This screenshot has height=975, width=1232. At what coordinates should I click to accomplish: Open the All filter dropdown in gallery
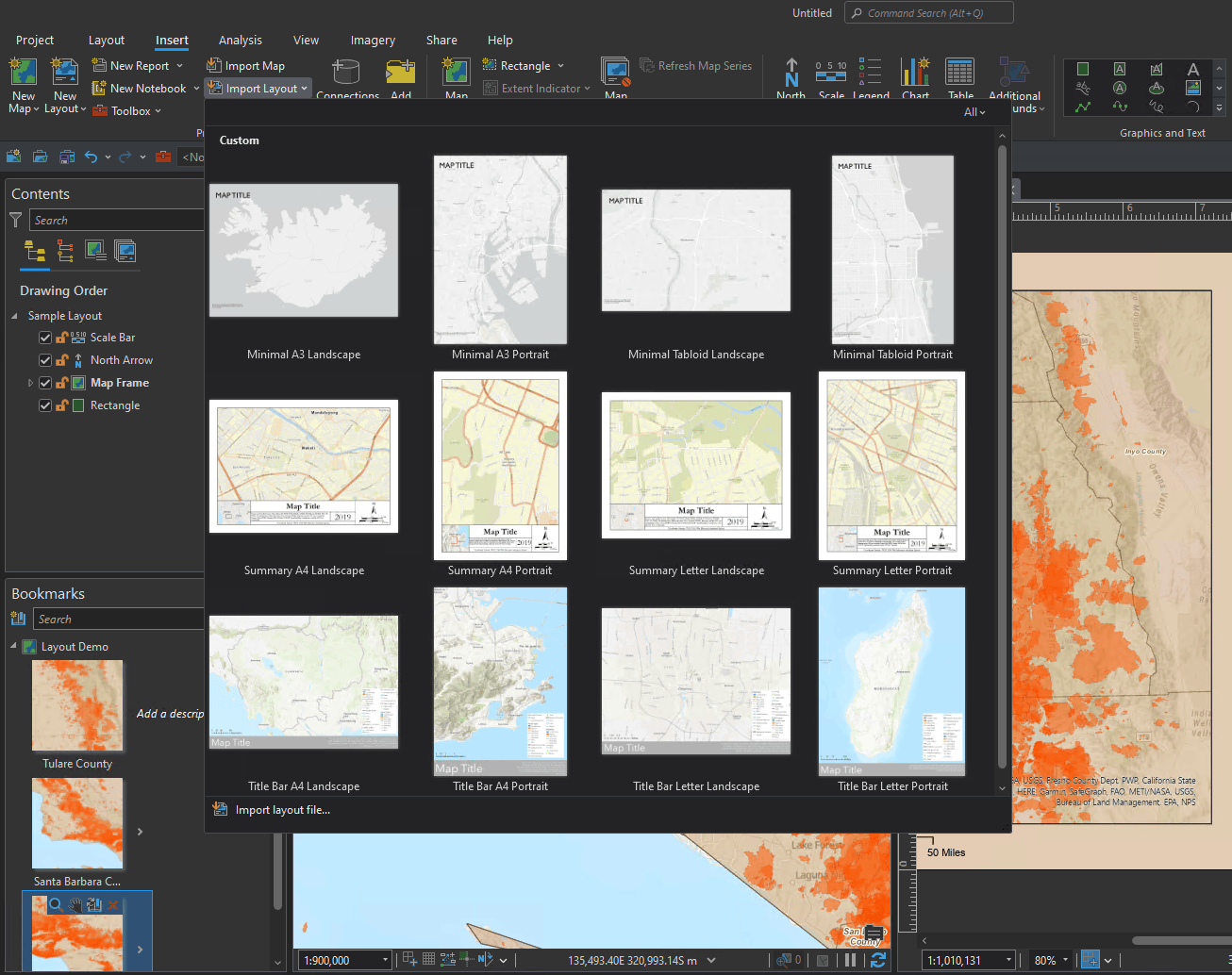tap(974, 112)
